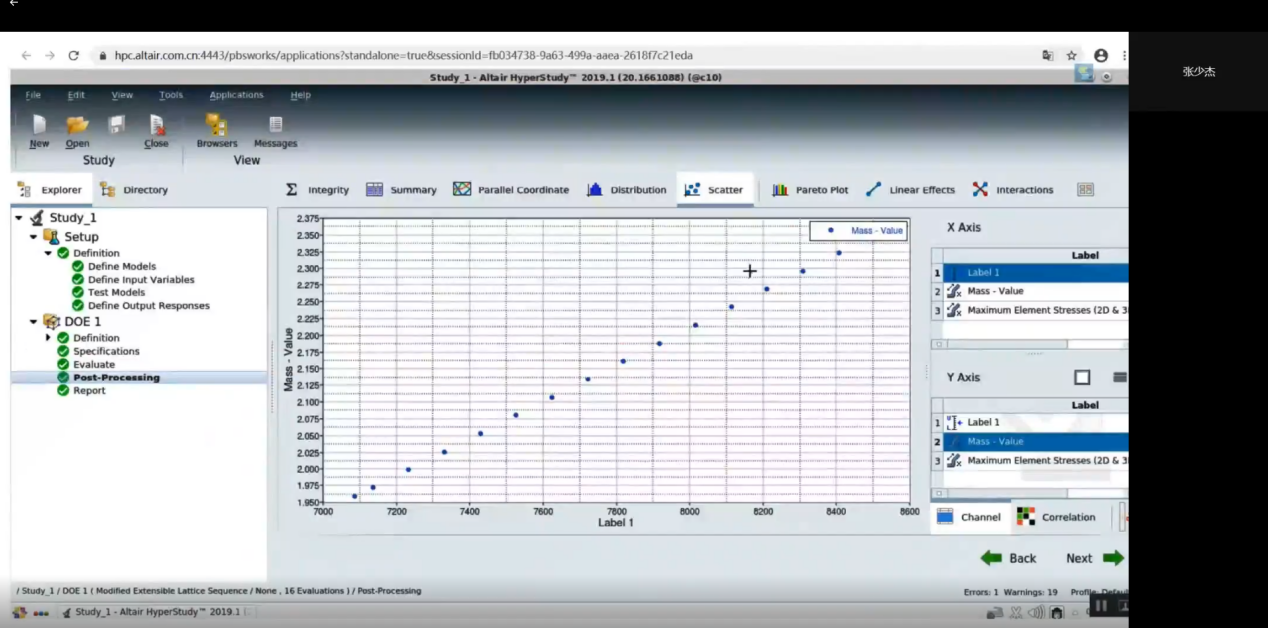Click the Open study folder icon
Image resolution: width=1268 pixels, height=628 pixels.
[x=77, y=125]
